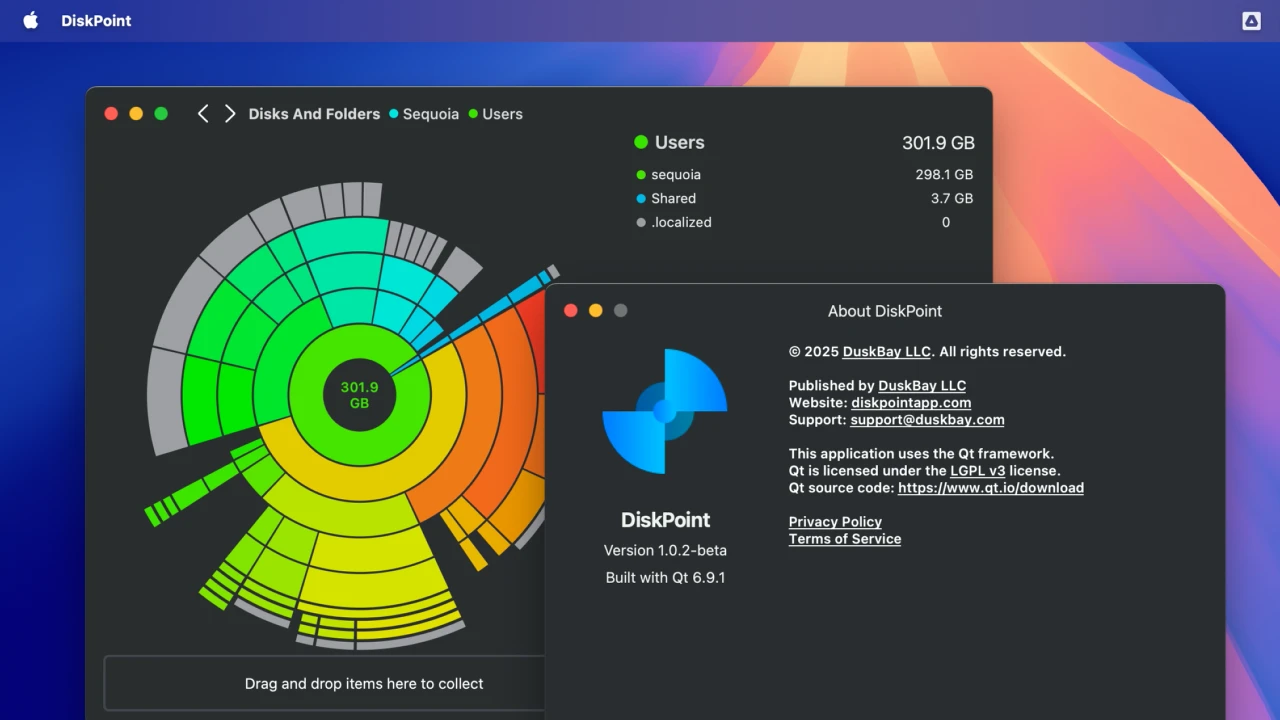Close the About DiskPoint window
The height and width of the screenshot is (720, 1280).
tap(571, 311)
